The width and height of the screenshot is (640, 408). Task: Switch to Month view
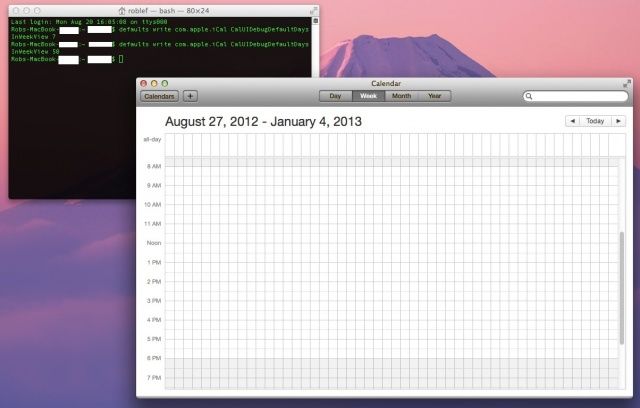point(401,97)
